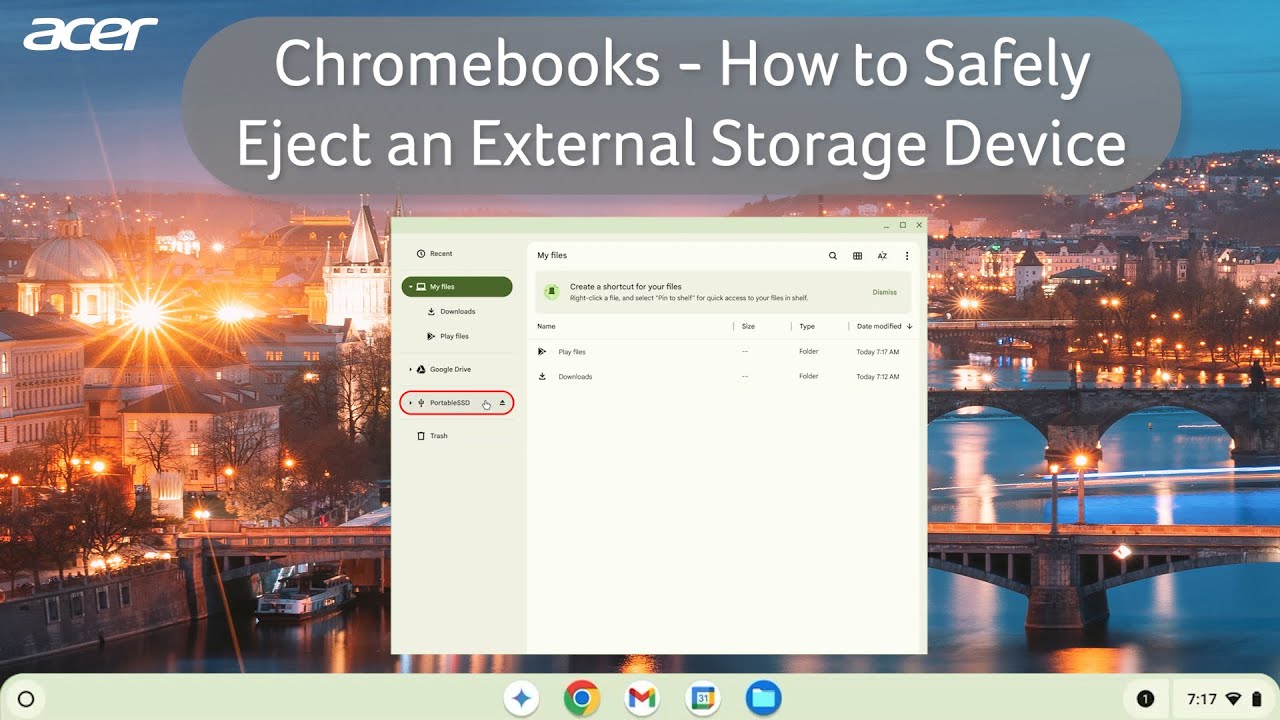Dismiss the shortcut tip banner
The height and width of the screenshot is (720, 1280).
884,293
